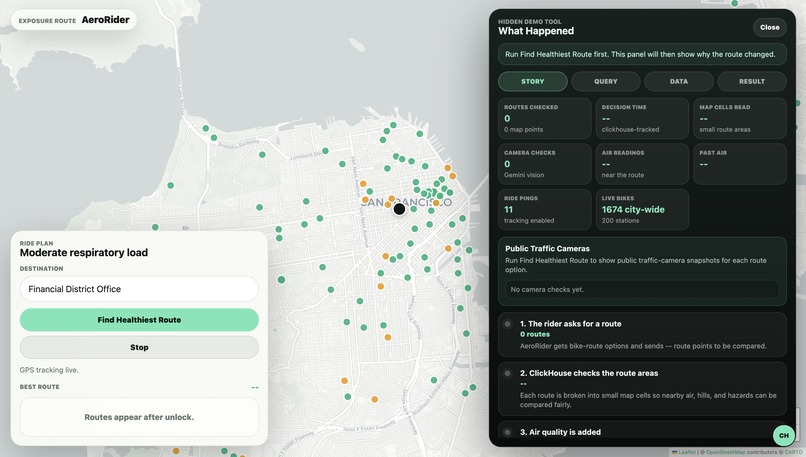Viewport: 806px width, 457px height.
Task: Expand the ClickHouse checks route areas step
Action: 643,389
